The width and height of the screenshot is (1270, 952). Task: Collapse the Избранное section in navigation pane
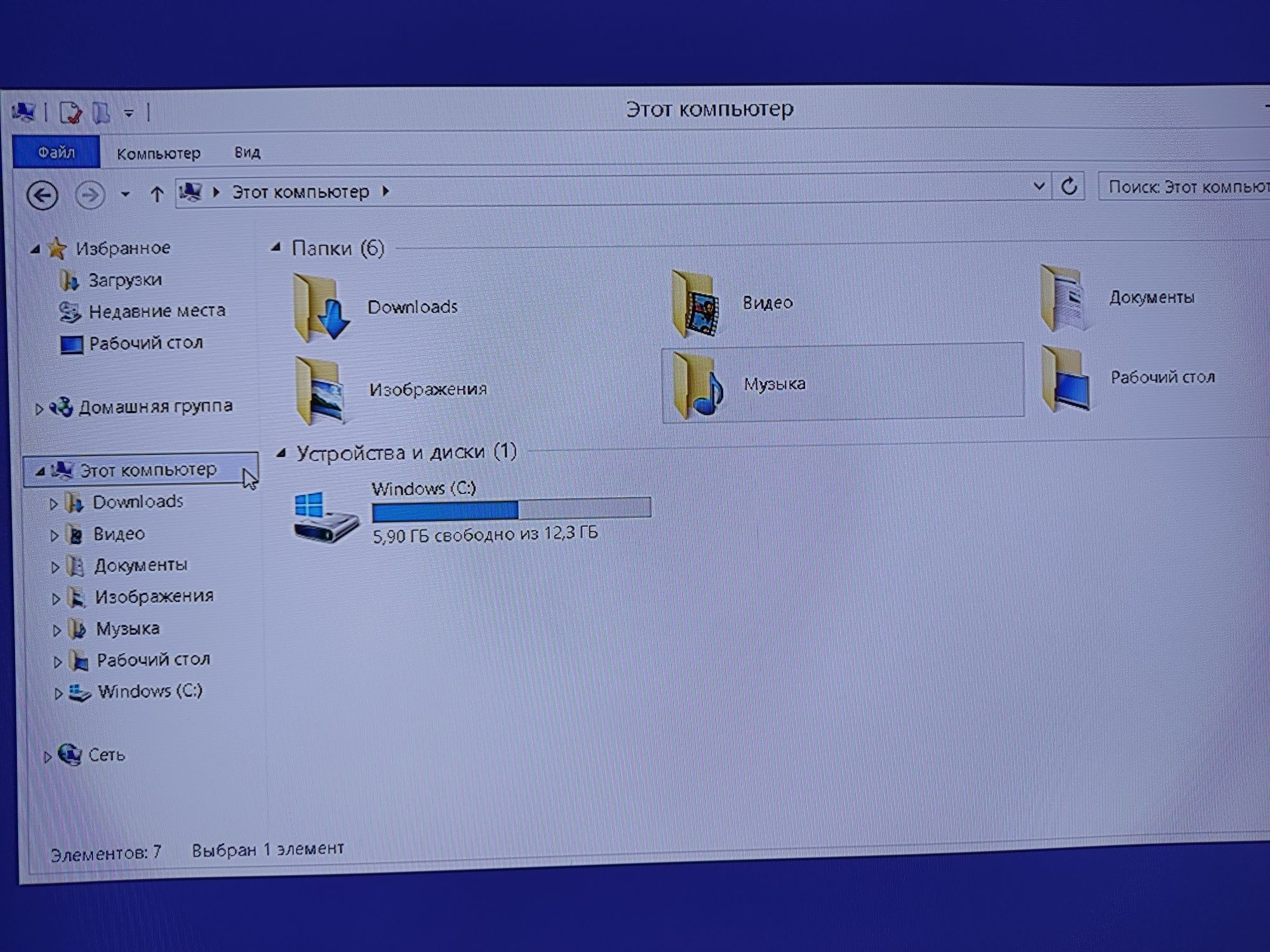(x=36, y=249)
